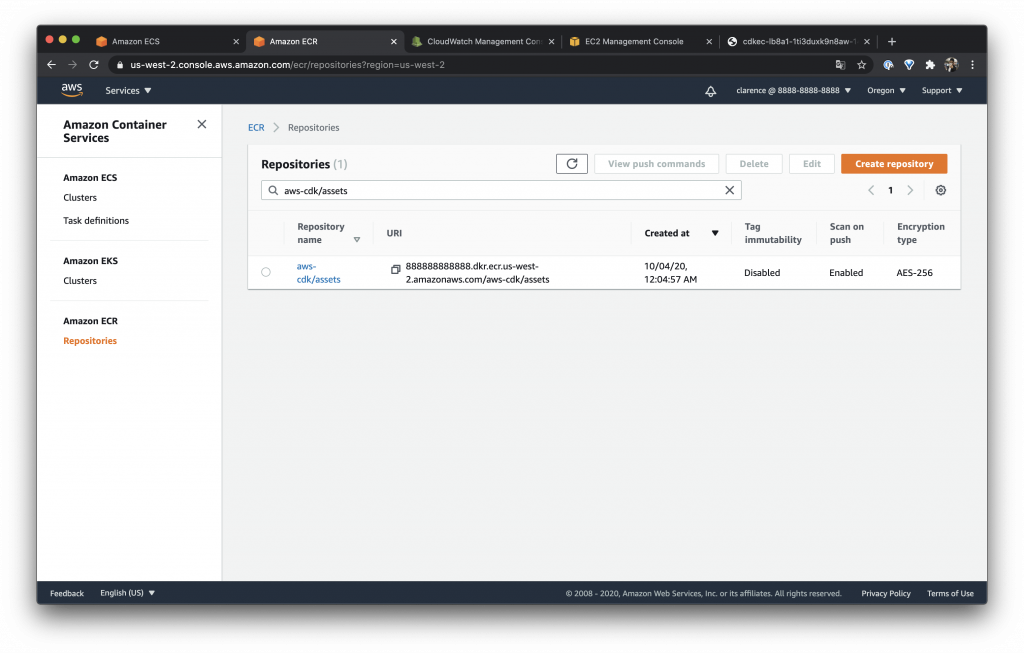
Task: Click the Enabled scan on push cell
Action: (x=846, y=272)
